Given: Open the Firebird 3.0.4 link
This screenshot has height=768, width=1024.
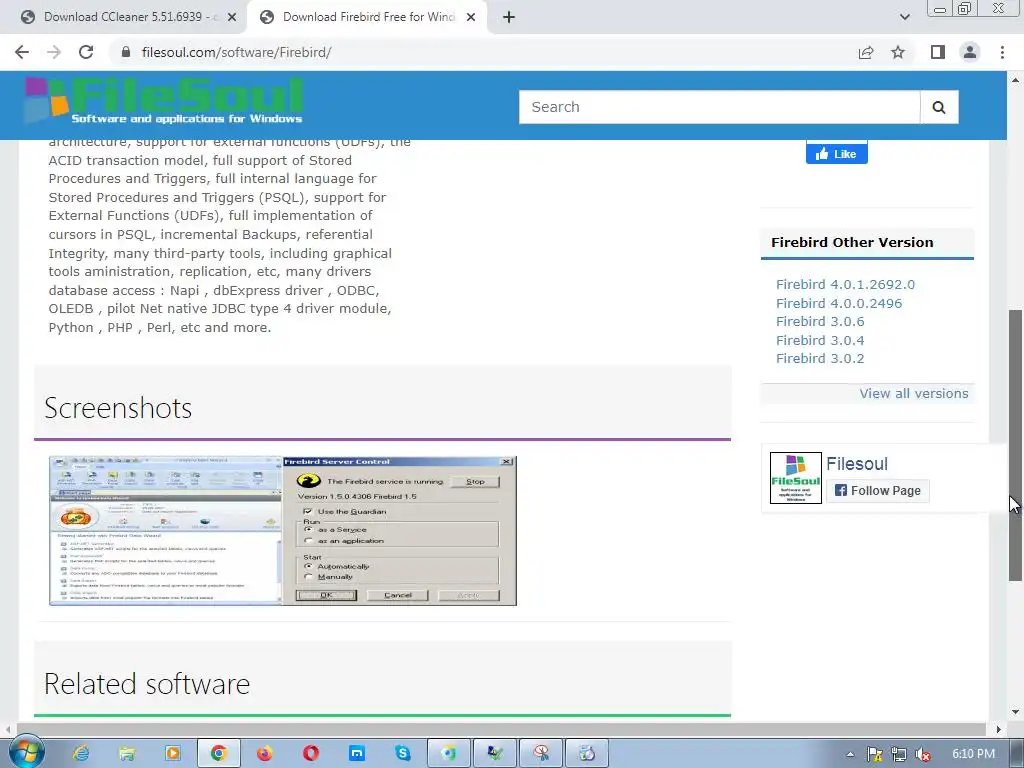Looking at the screenshot, I should pos(820,340).
